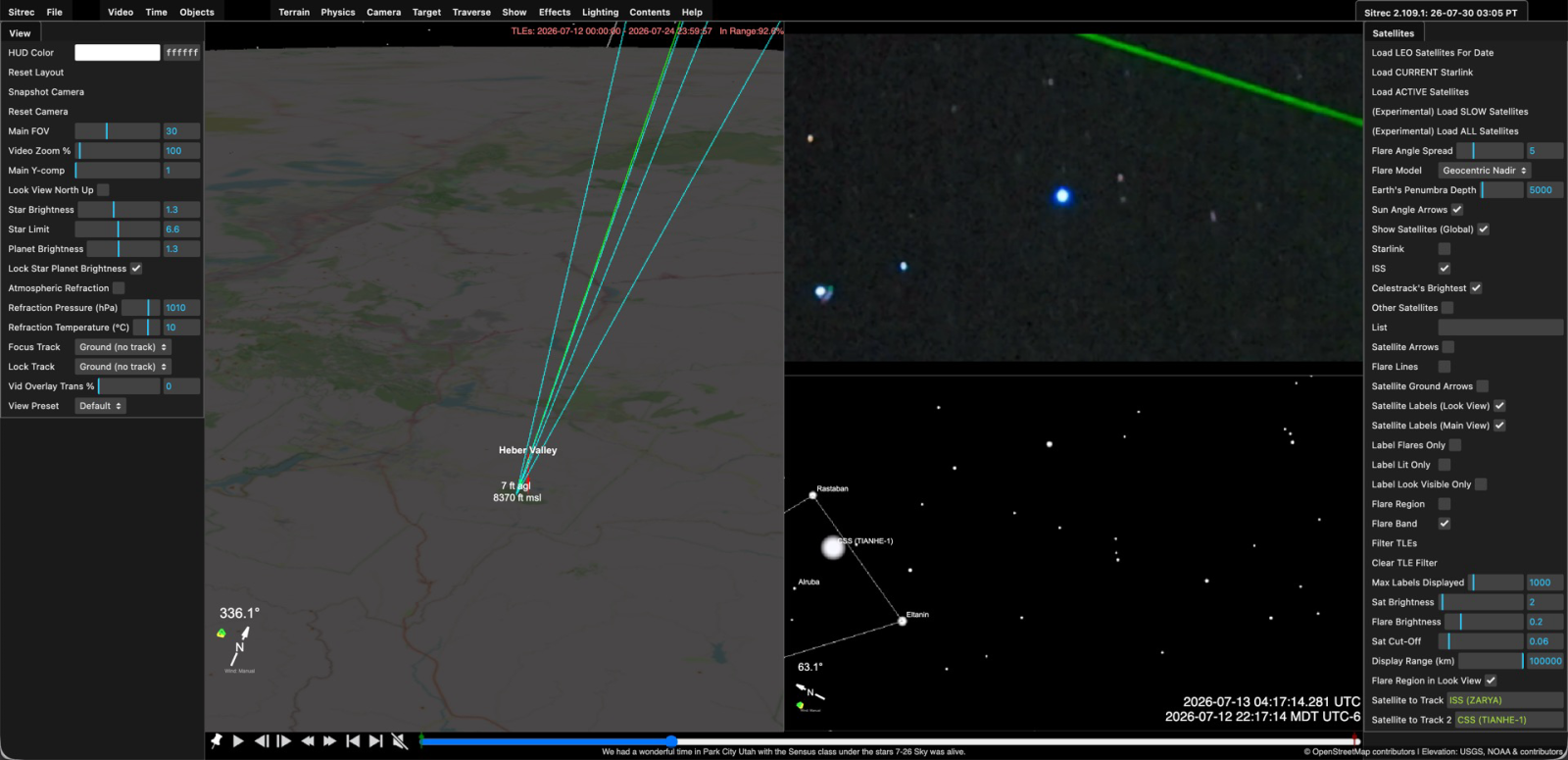
Task: Click the fast forward icon
Action: click(x=330, y=741)
